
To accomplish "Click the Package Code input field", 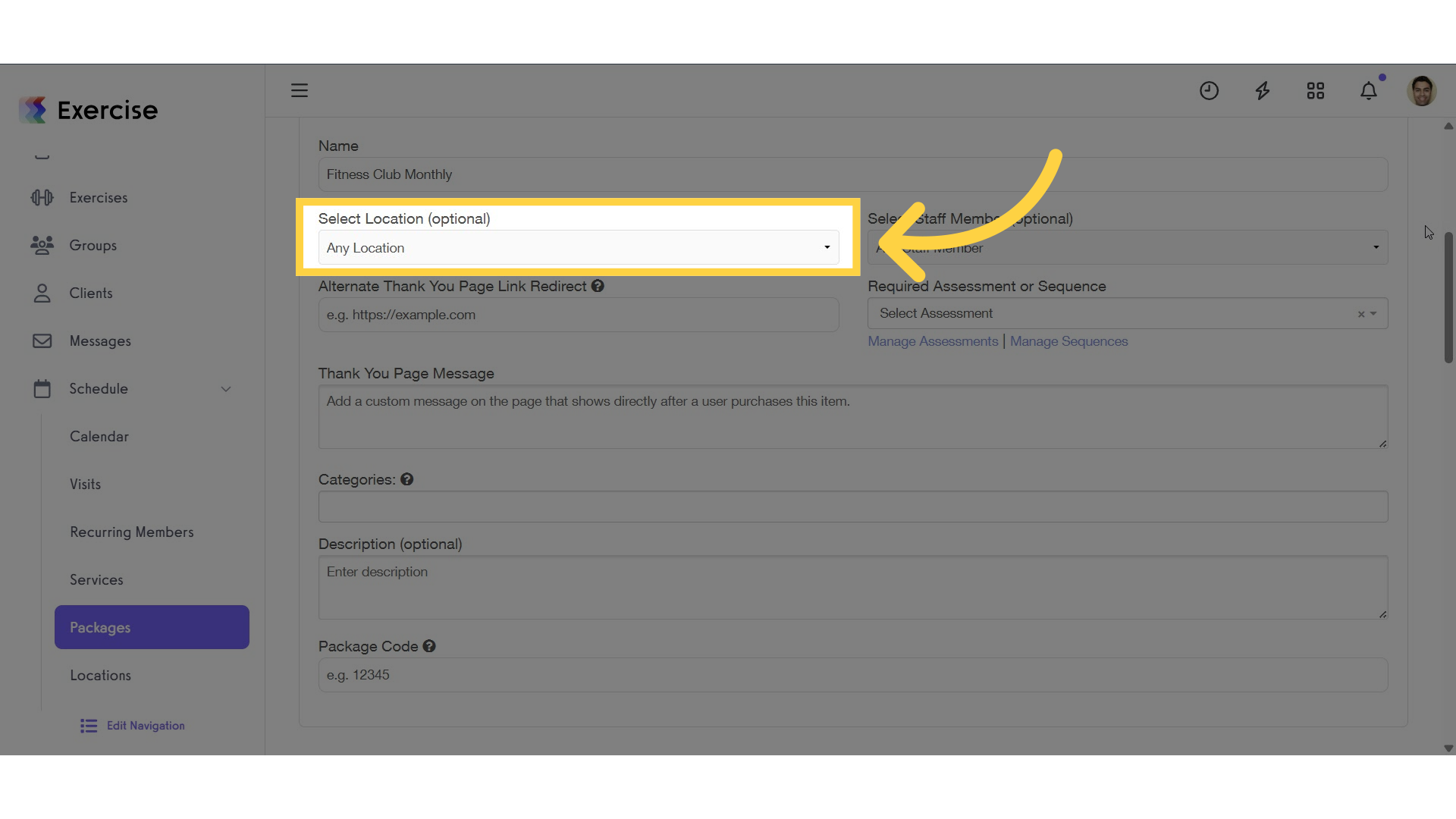I will (852, 675).
